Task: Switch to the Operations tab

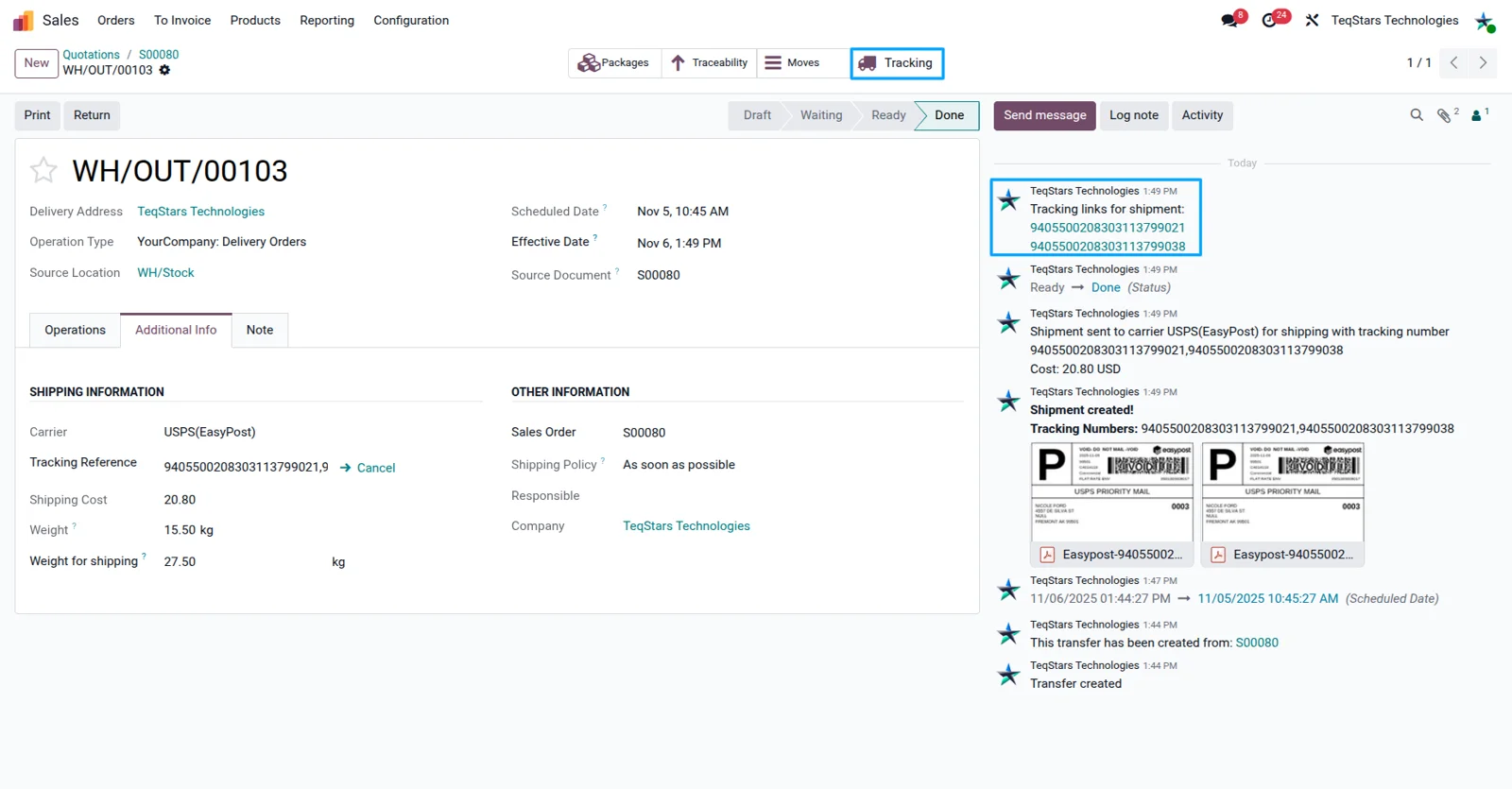Action: 75,330
